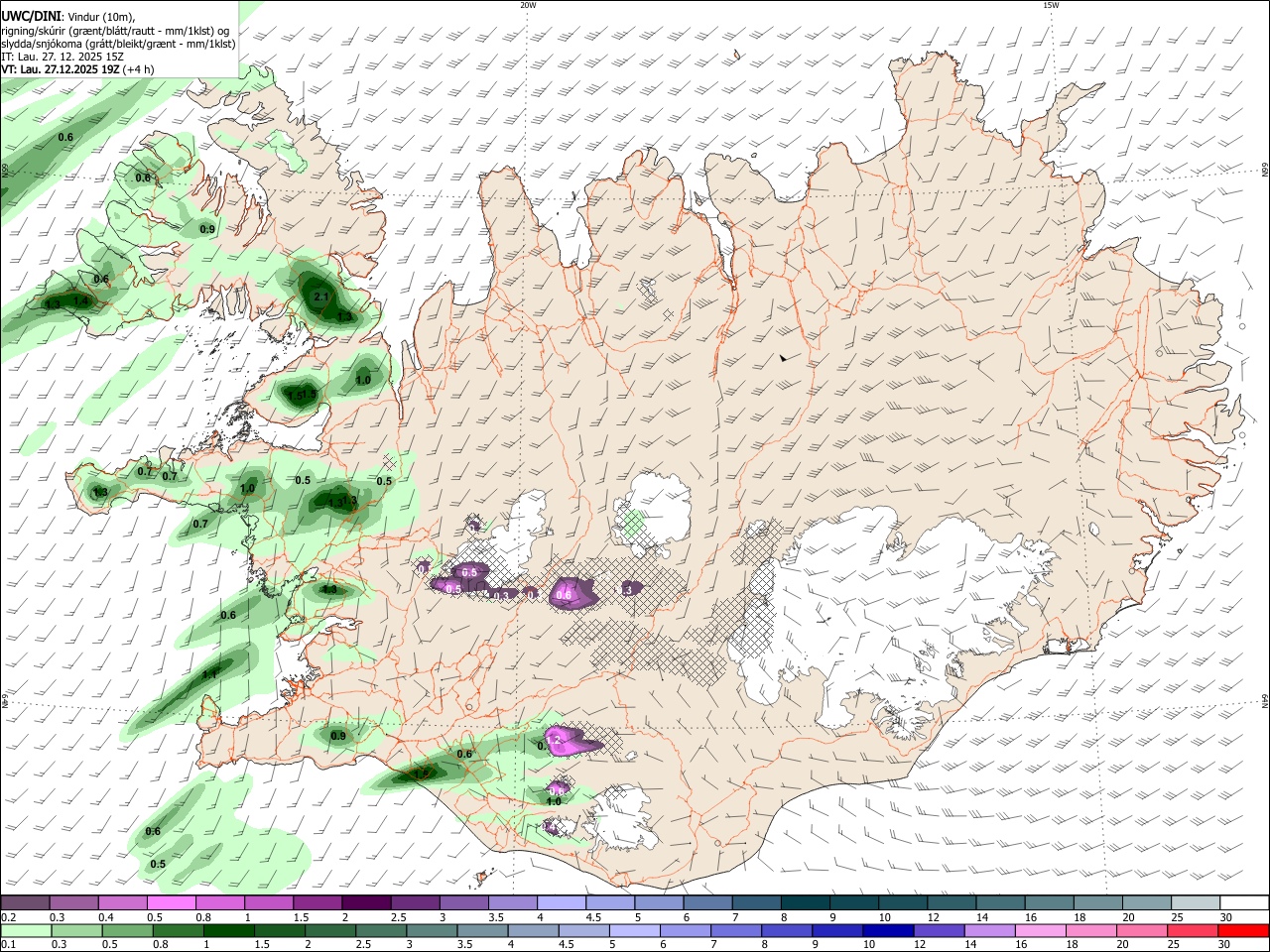Click the 'VT: Lau. 27.12.2025 19Z (+4 h)' line

[x=77, y=69]
